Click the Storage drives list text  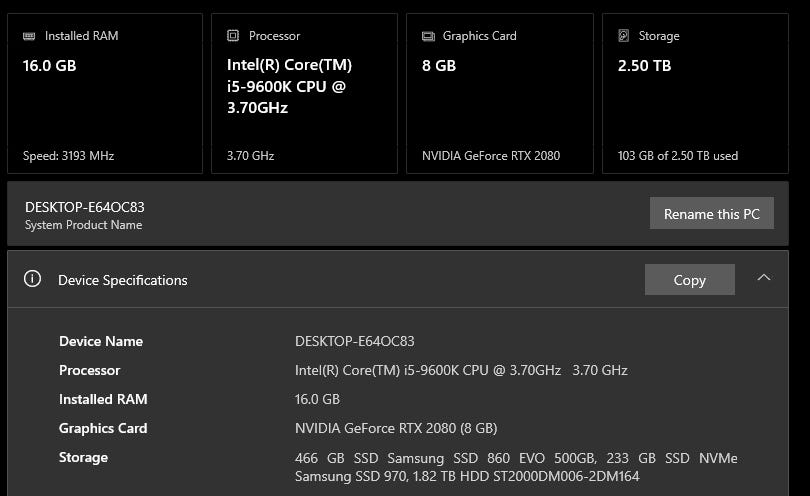coord(515,467)
